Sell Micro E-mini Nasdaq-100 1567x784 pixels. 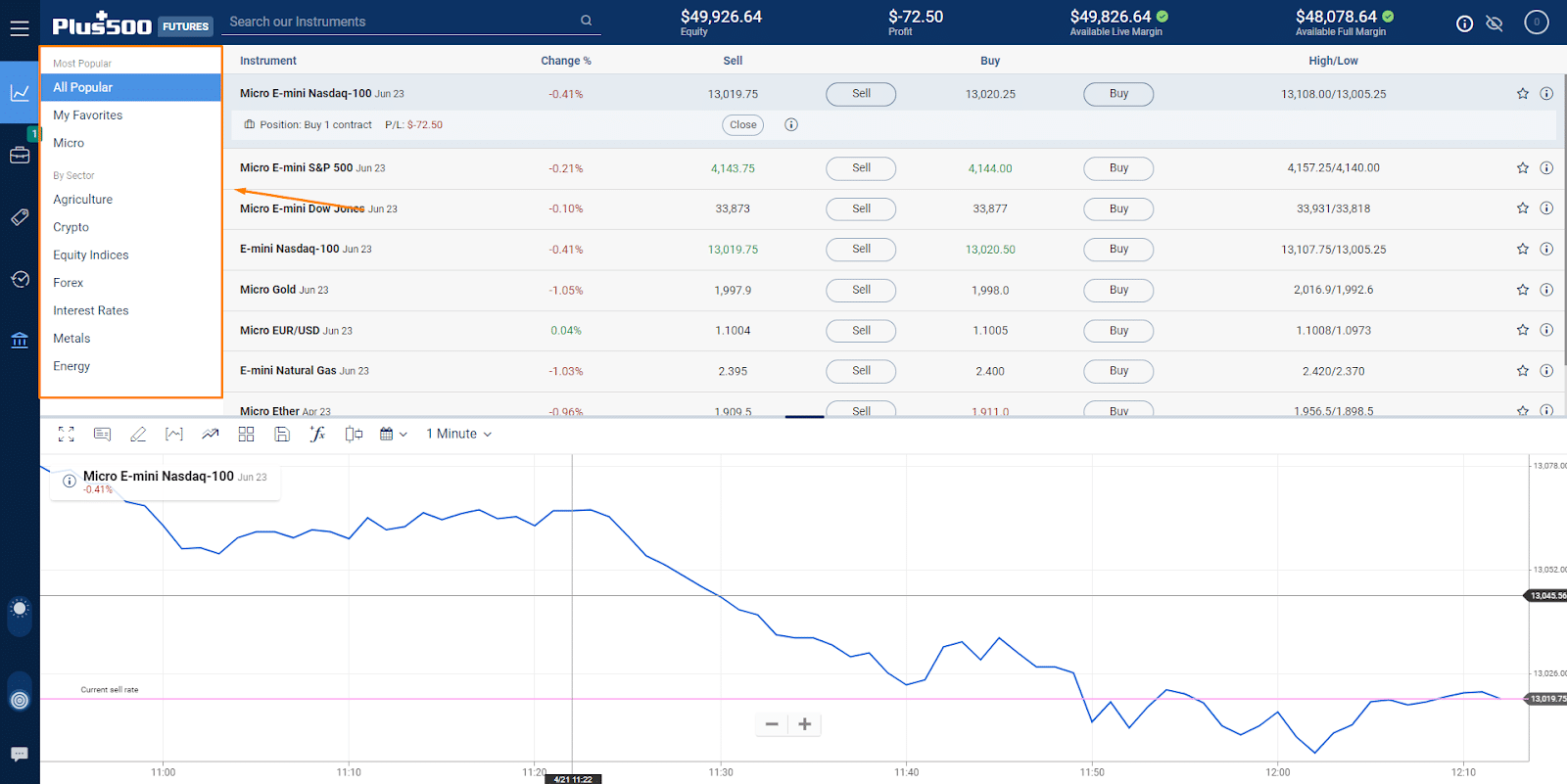[x=861, y=94]
